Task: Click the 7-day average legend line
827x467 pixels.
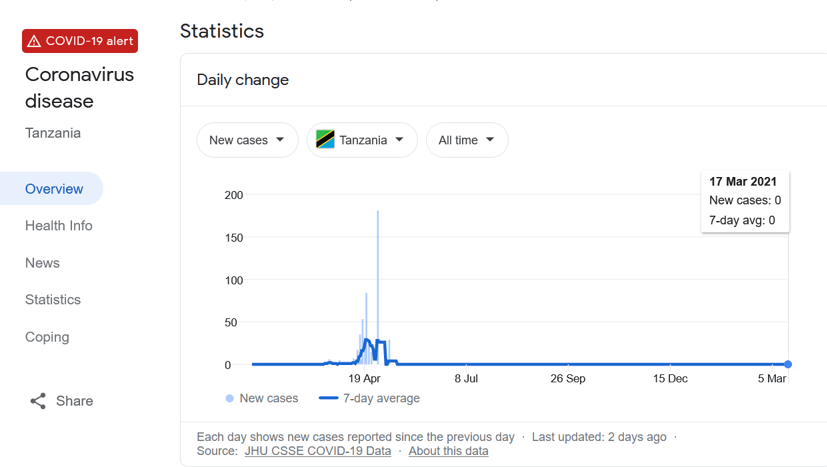Action: point(328,398)
